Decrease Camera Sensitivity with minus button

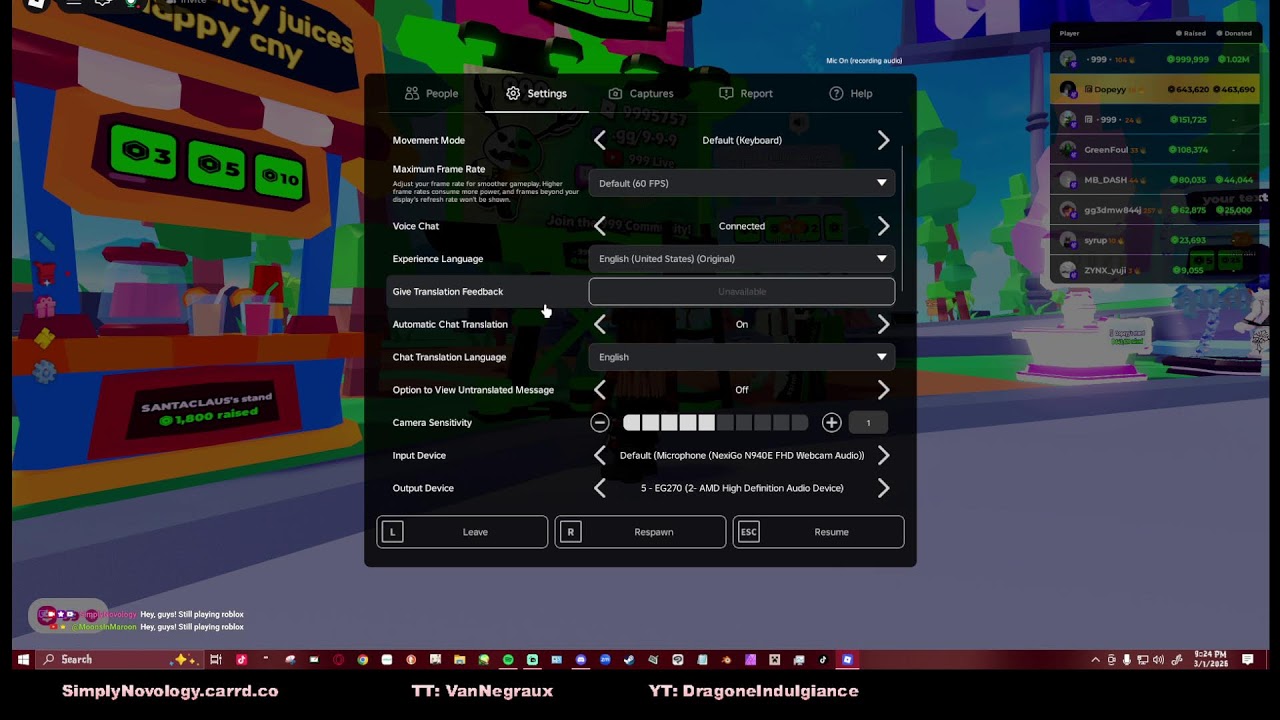[x=600, y=423]
